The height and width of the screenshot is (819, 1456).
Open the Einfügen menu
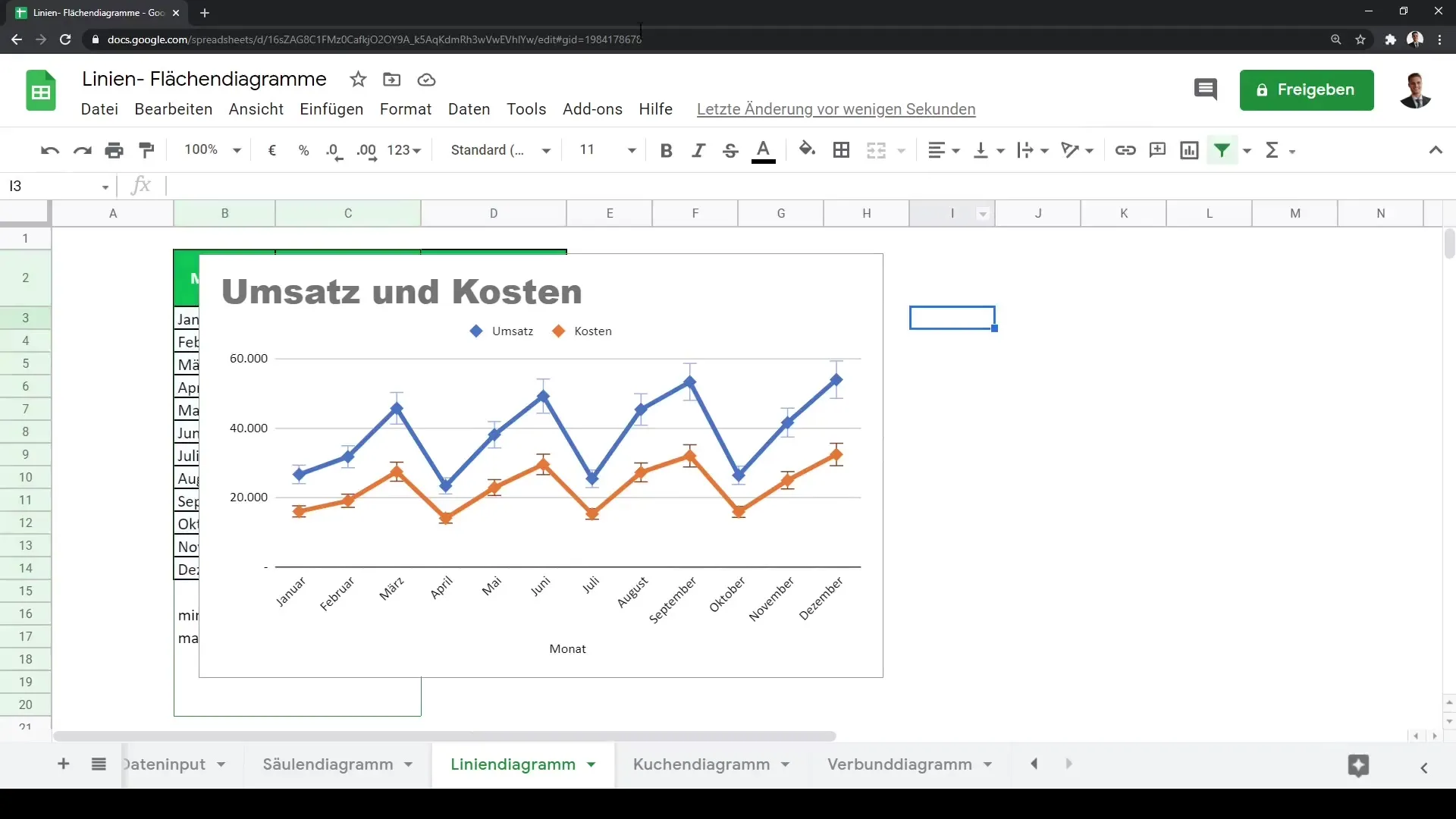coord(332,109)
